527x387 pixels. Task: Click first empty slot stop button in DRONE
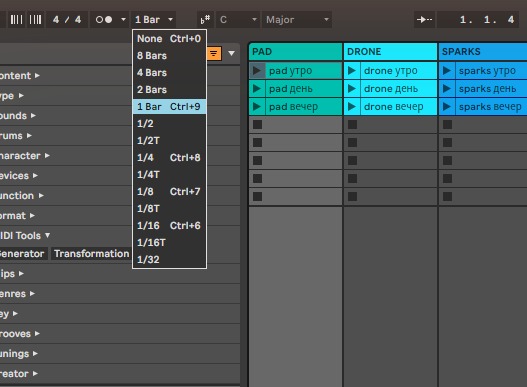[352, 125]
